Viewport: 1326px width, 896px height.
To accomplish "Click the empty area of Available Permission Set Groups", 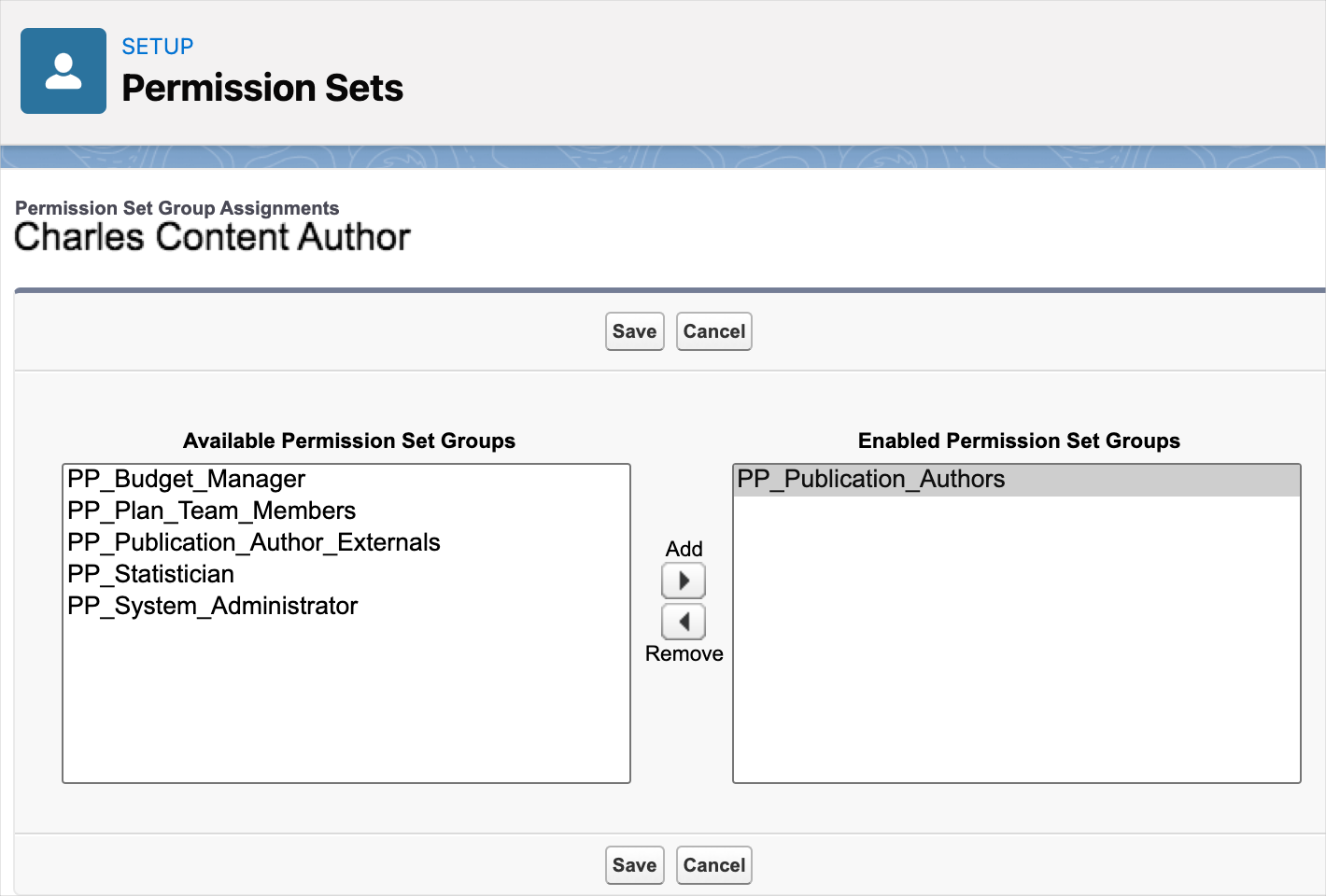I will point(346,700).
